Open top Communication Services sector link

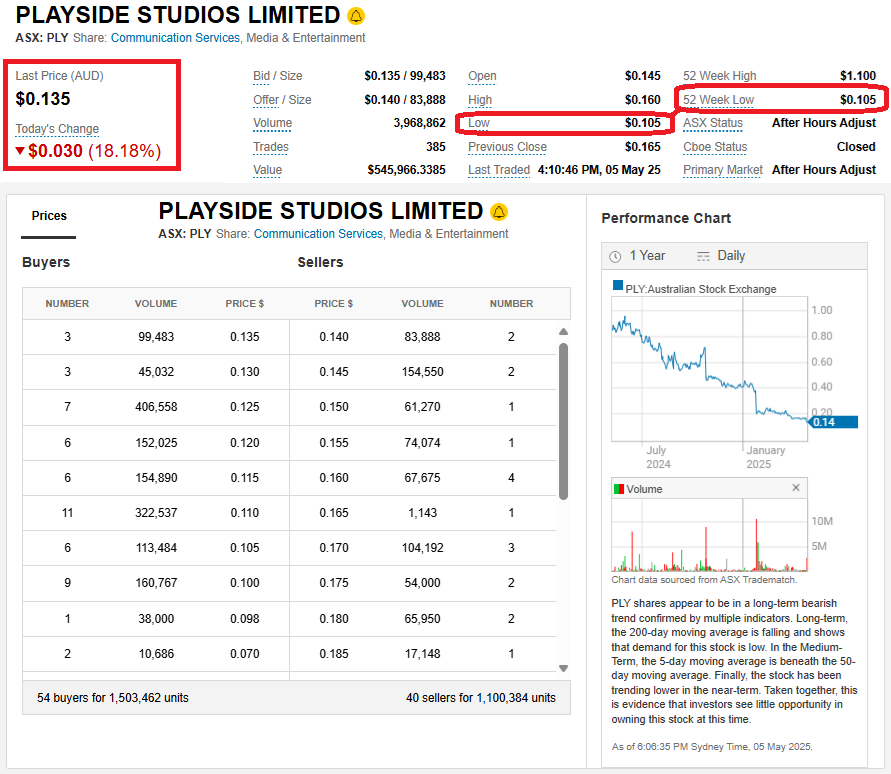[x=175, y=38]
